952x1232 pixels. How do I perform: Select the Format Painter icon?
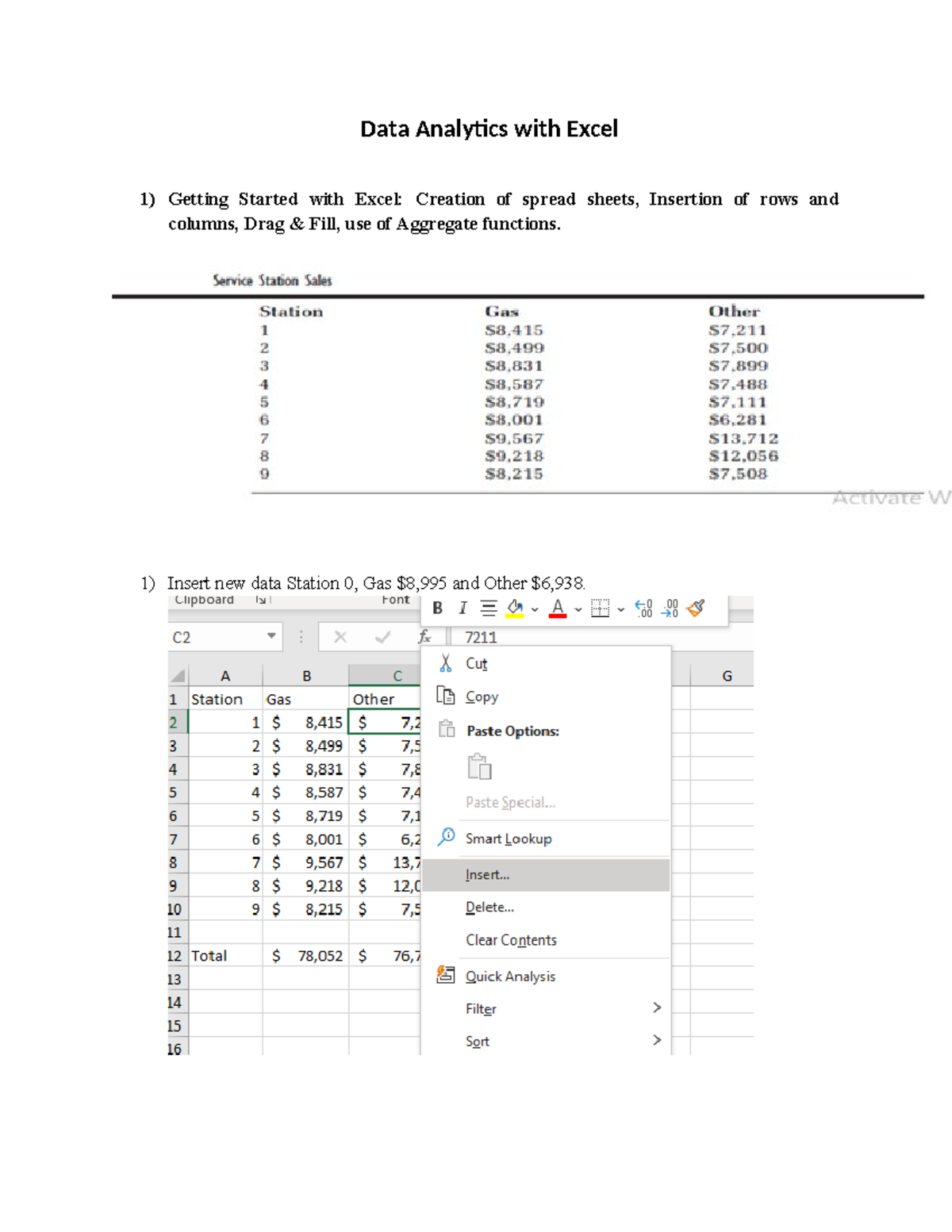pyautogui.click(x=696, y=609)
